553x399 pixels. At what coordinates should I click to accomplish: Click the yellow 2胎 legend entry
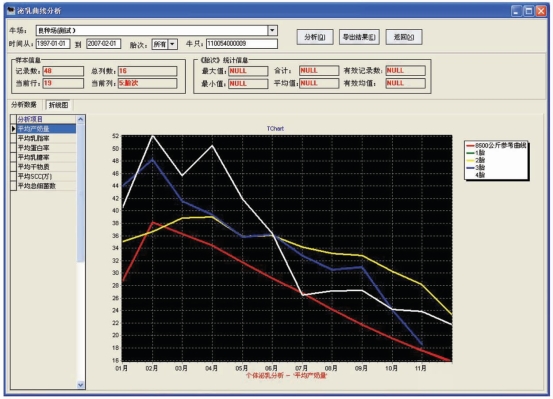click(476, 160)
